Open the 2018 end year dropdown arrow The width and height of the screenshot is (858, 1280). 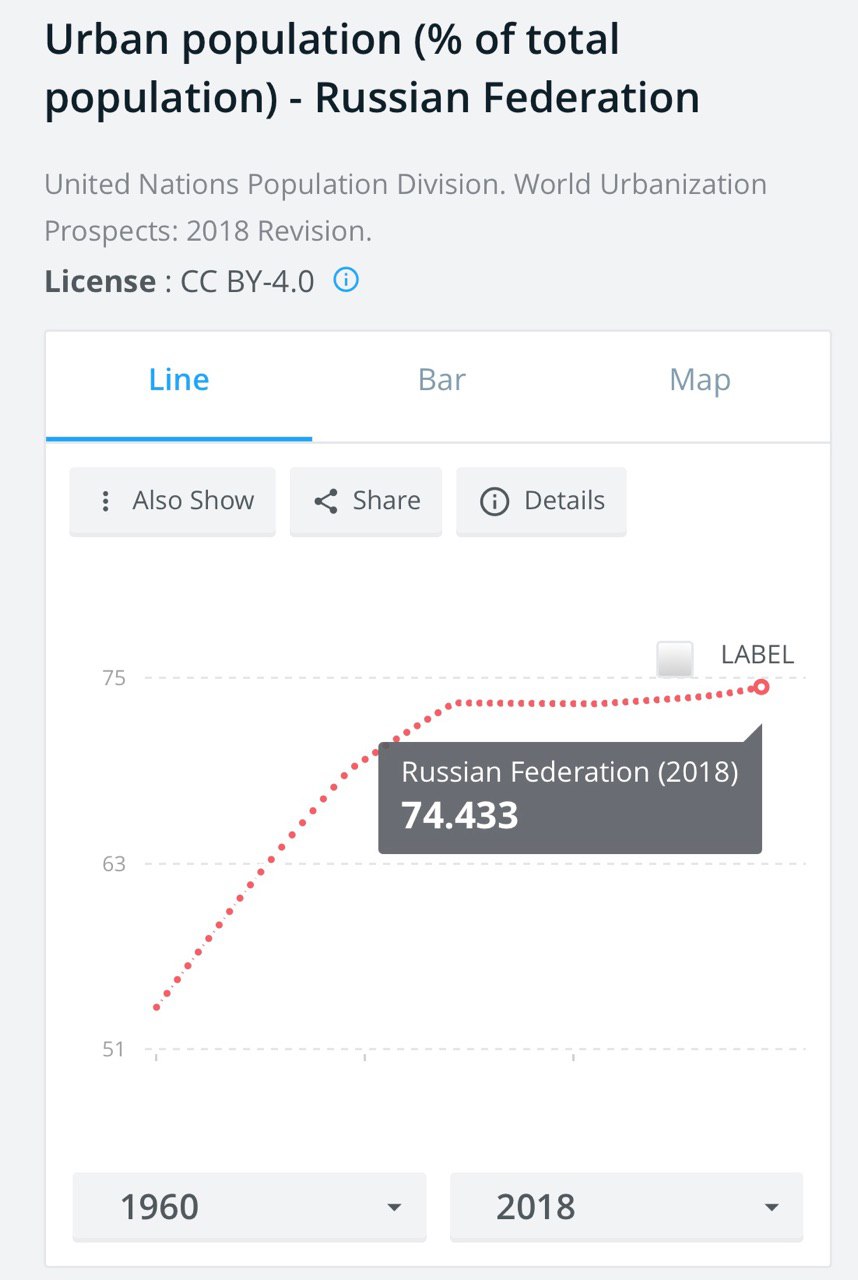(771, 1207)
